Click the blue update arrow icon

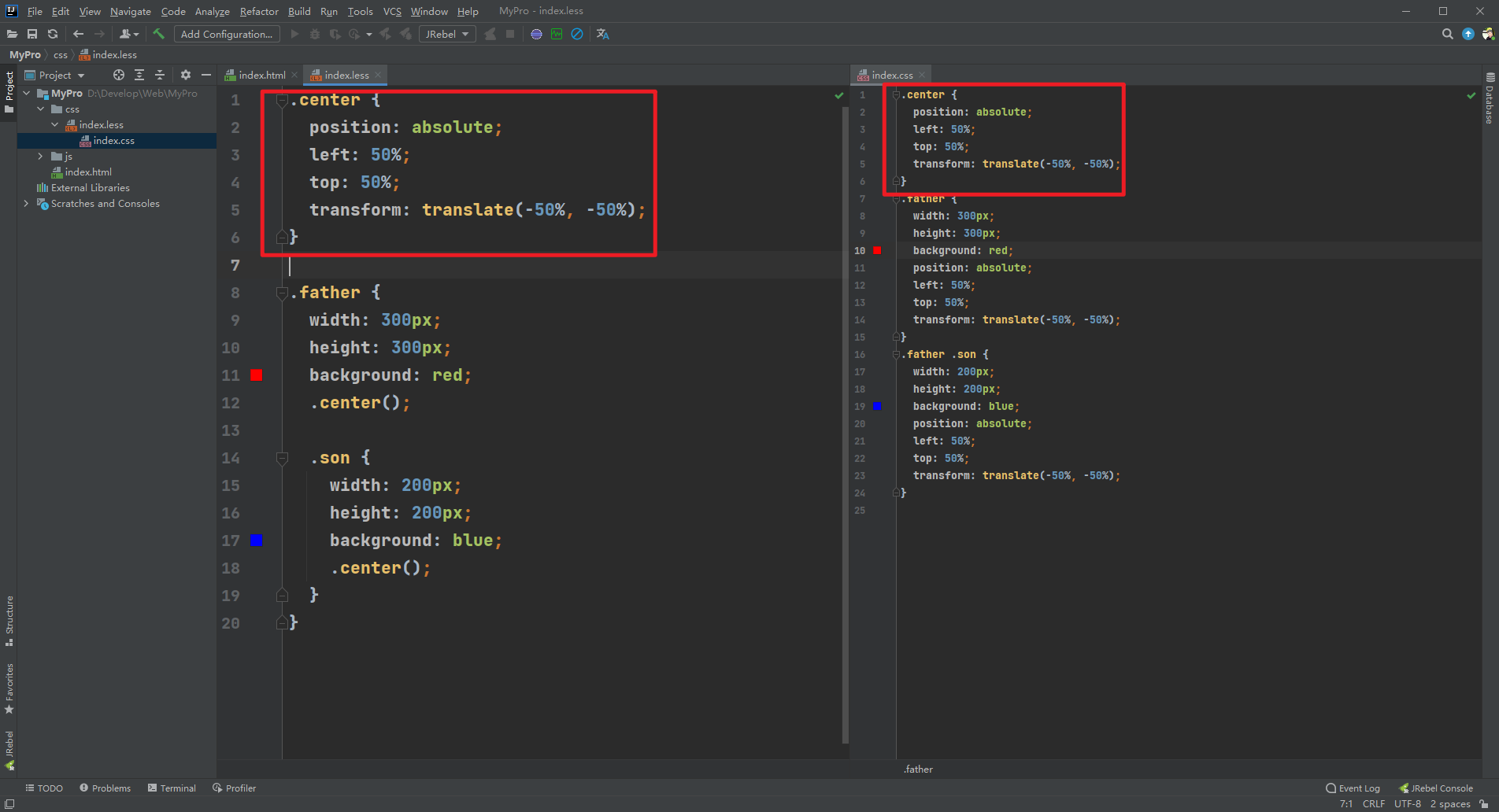(x=1468, y=34)
